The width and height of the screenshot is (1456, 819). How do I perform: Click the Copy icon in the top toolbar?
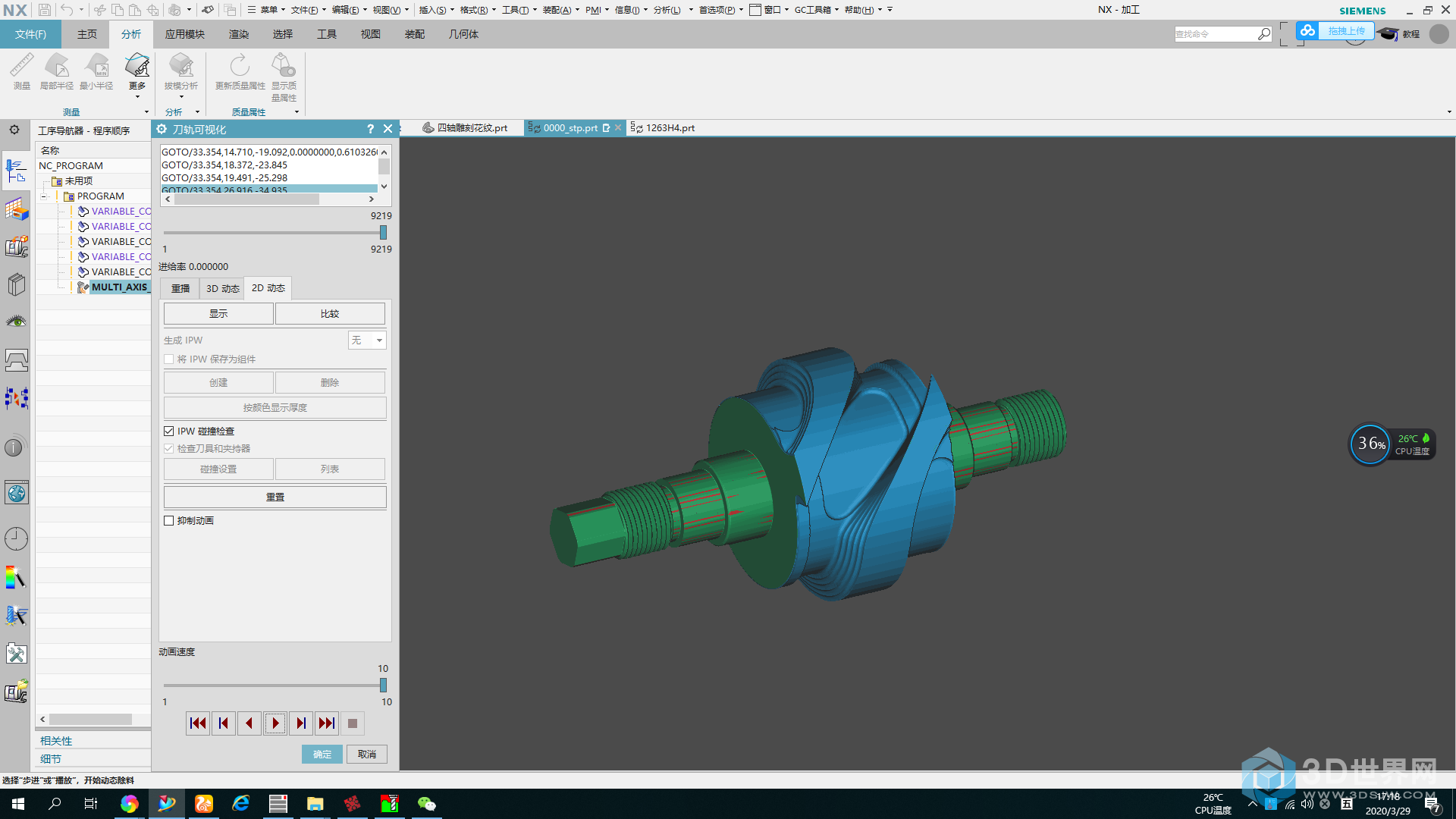(118, 10)
